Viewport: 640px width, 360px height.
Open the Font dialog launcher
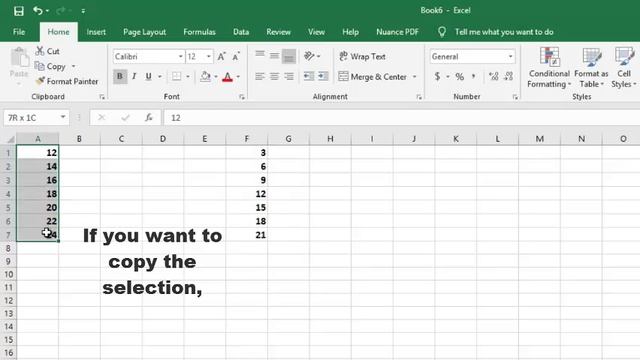coord(242,97)
